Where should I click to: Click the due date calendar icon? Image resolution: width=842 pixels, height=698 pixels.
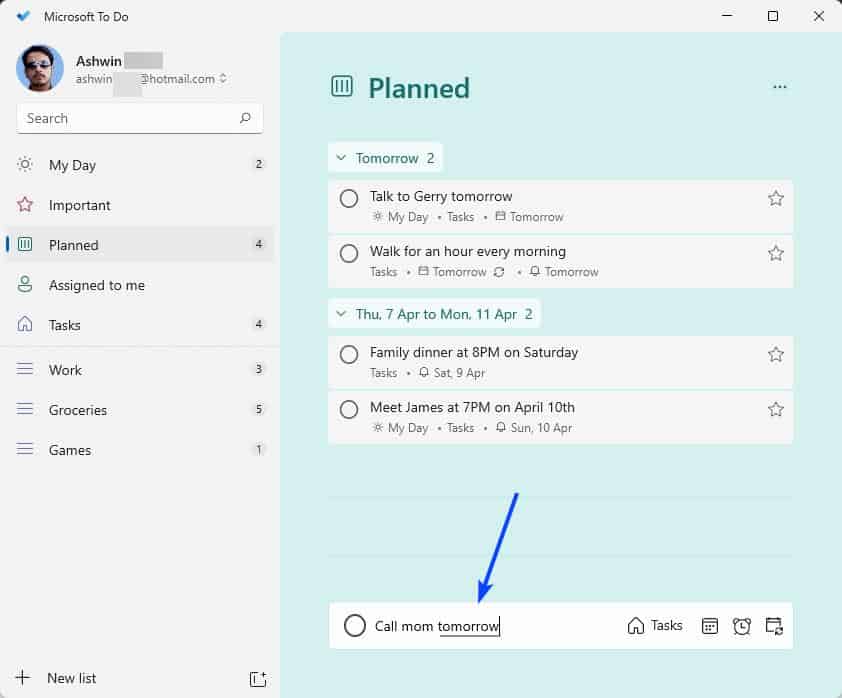click(710, 626)
